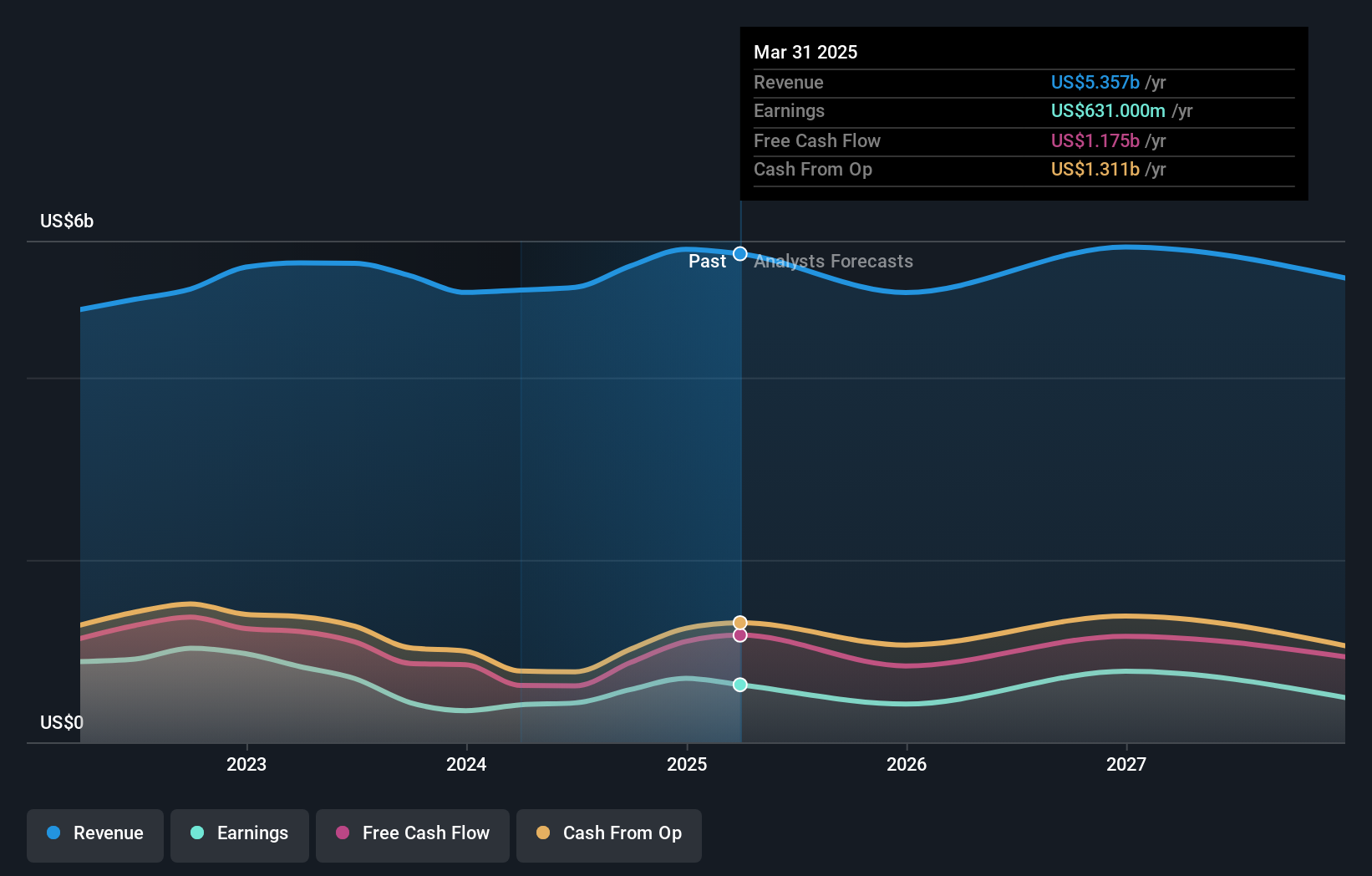Image resolution: width=1372 pixels, height=876 pixels.
Task: Click the Earnings row label in tooltip
Action: (x=789, y=110)
